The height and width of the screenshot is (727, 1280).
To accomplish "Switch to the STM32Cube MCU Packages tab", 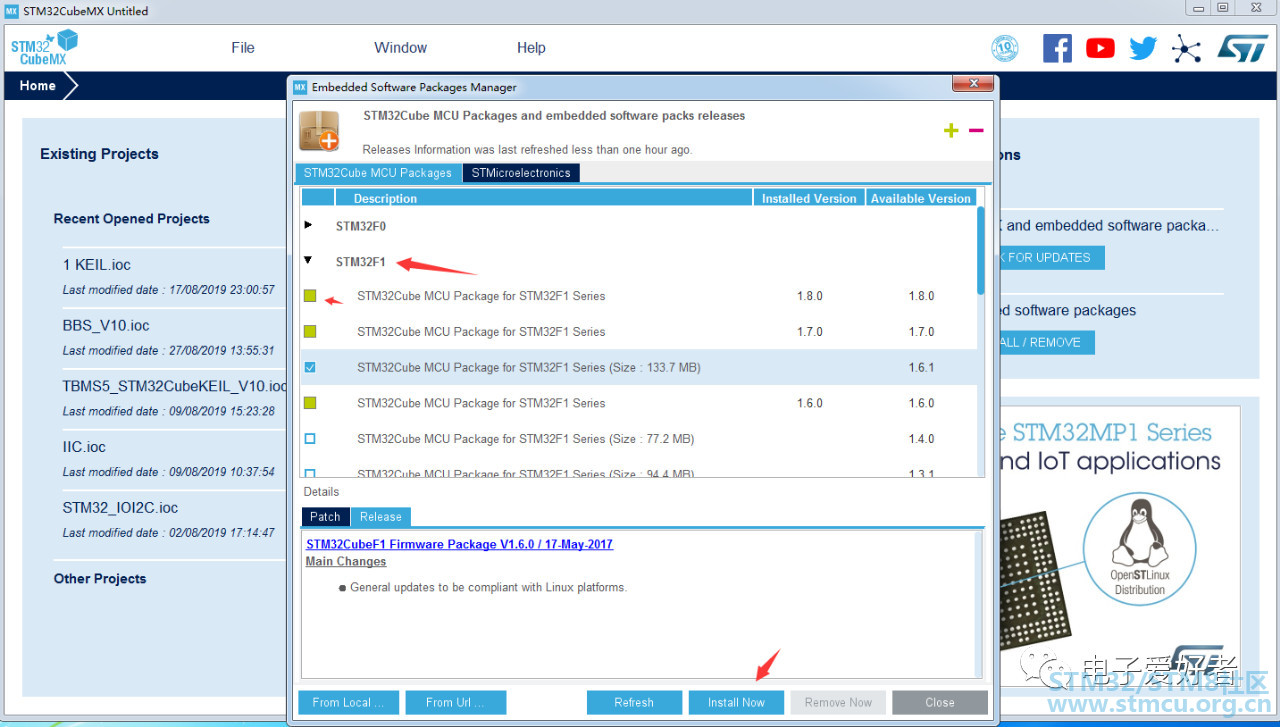I will (x=378, y=173).
